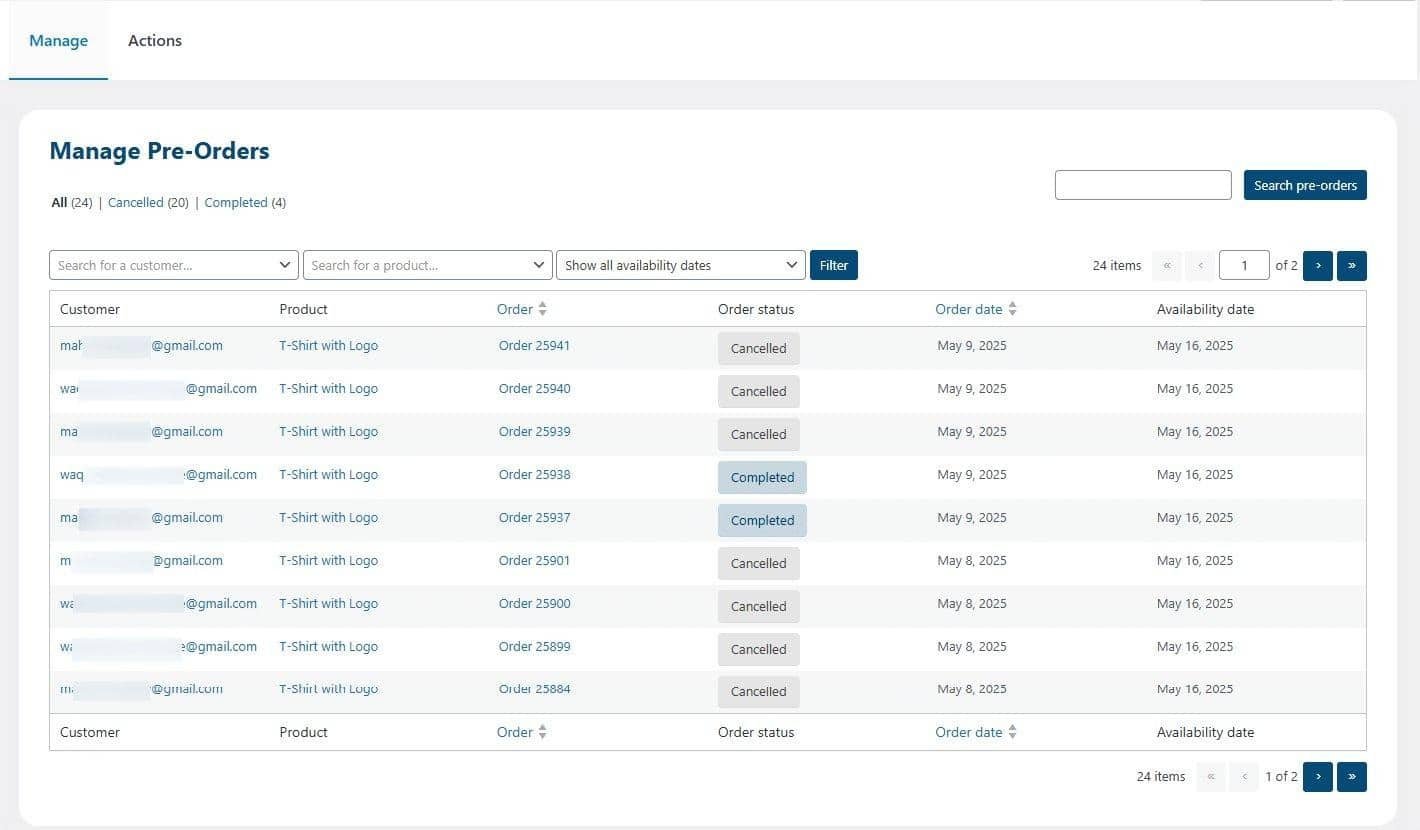Focus the pre-orders search text field
Screen dimensions: 1420x830
click(1143, 185)
